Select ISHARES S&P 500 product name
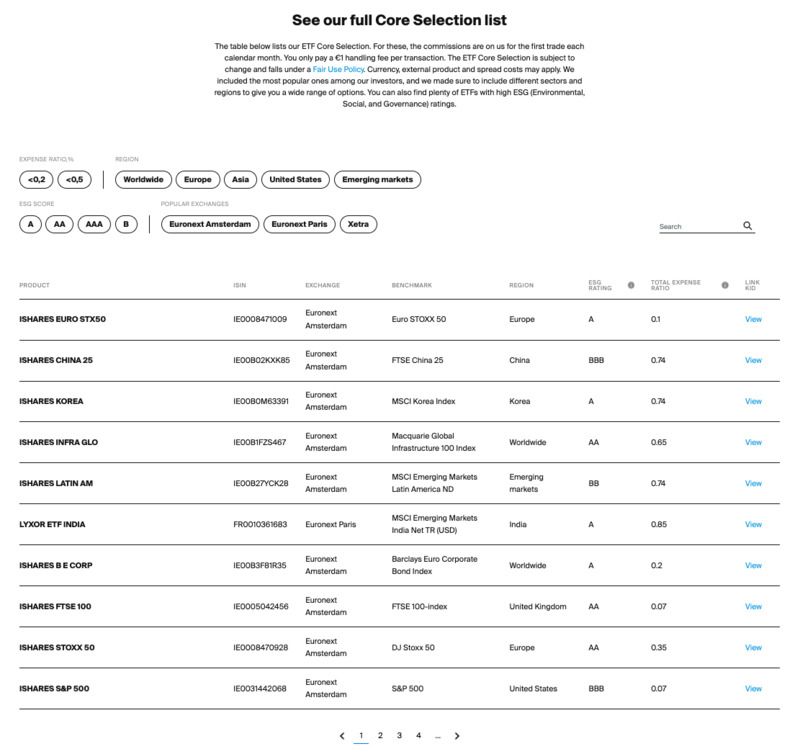Image resolution: width=800 pixels, height=754 pixels. [x=54, y=689]
